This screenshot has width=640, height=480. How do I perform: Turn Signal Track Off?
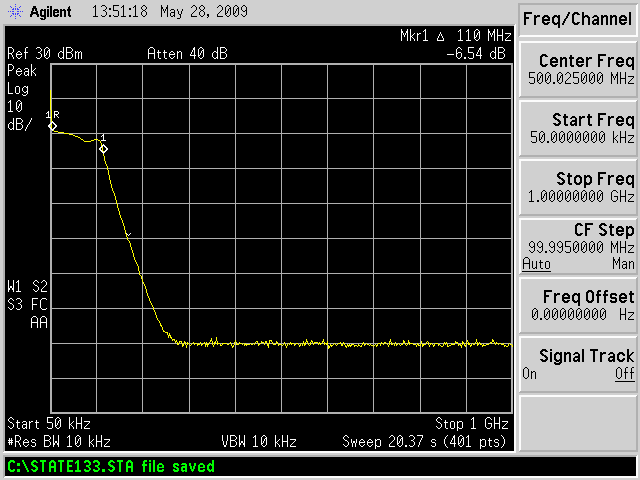[625, 374]
